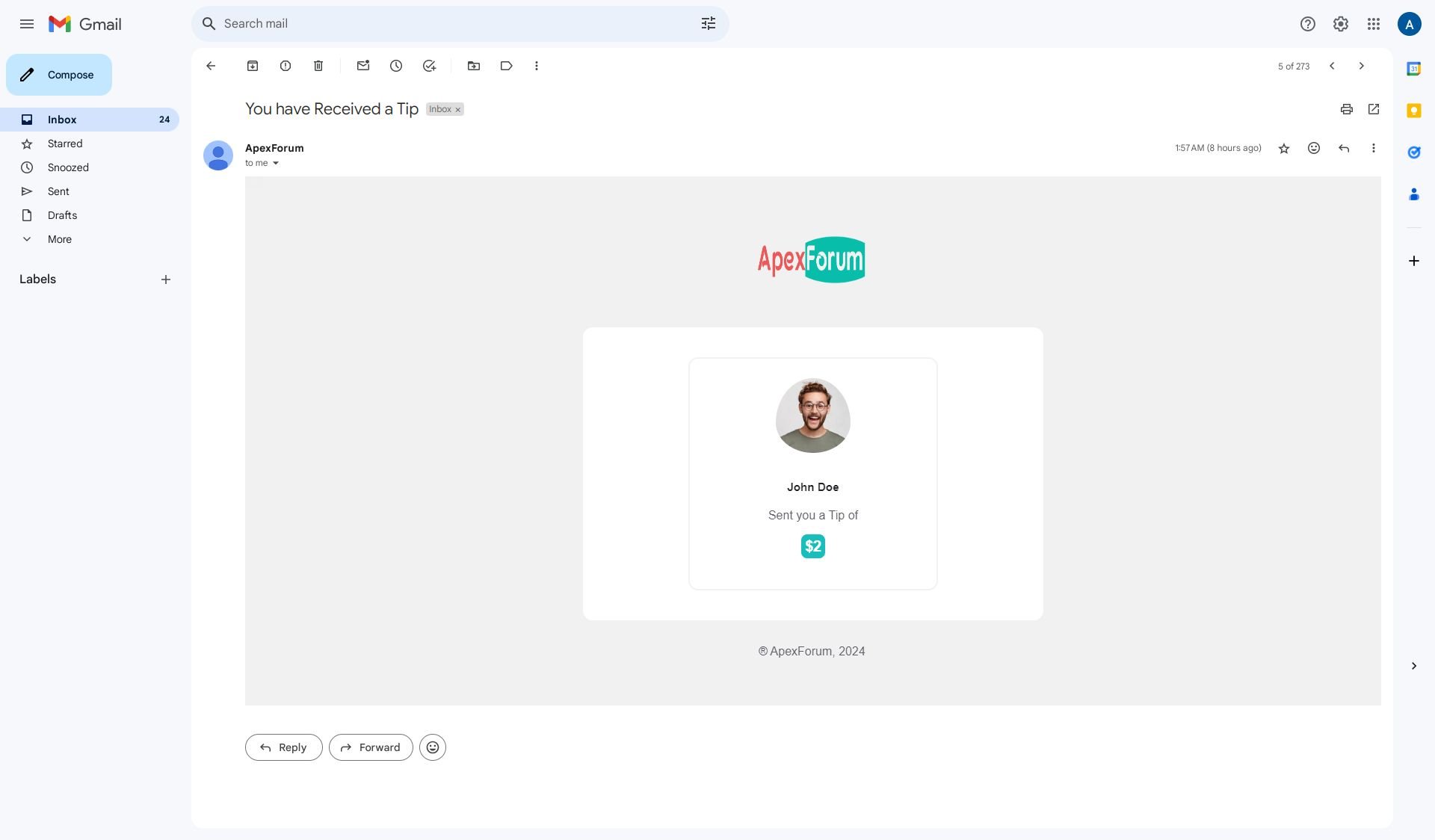
Task: Print the email
Action: tap(1347, 109)
